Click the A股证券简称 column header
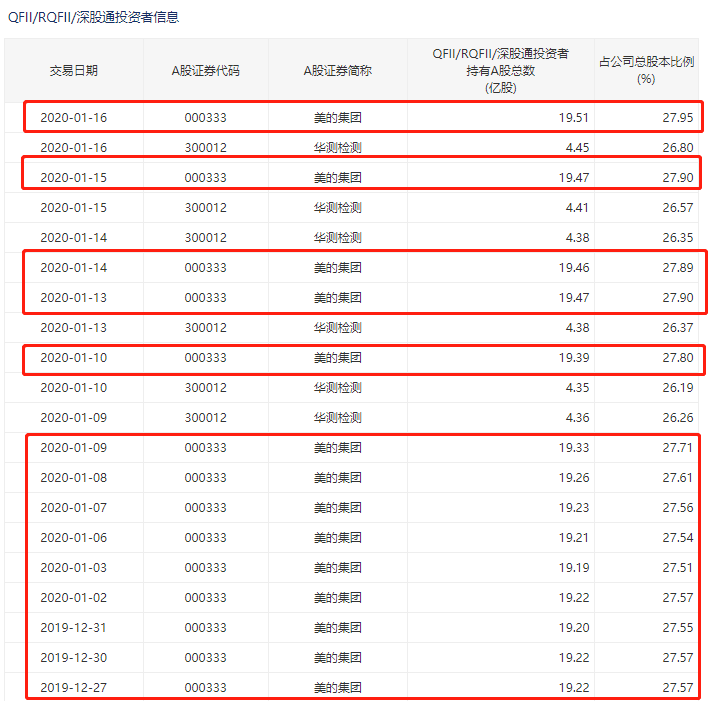The height and width of the screenshot is (701, 711). [337, 71]
